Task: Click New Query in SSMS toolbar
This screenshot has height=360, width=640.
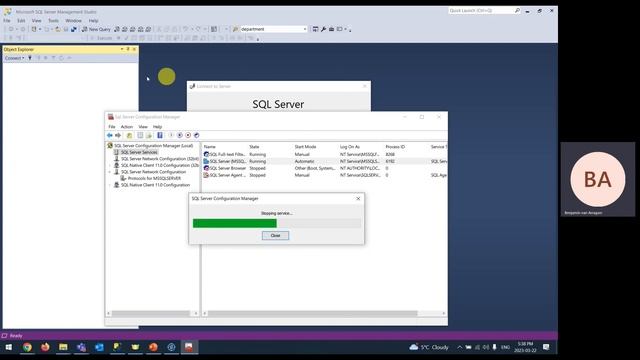Action: point(96,29)
